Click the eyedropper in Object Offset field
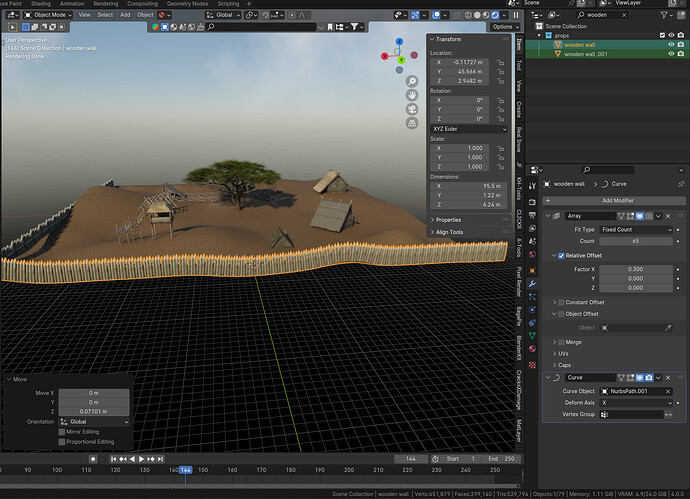This screenshot has width=690, height=499. (668, 328)
